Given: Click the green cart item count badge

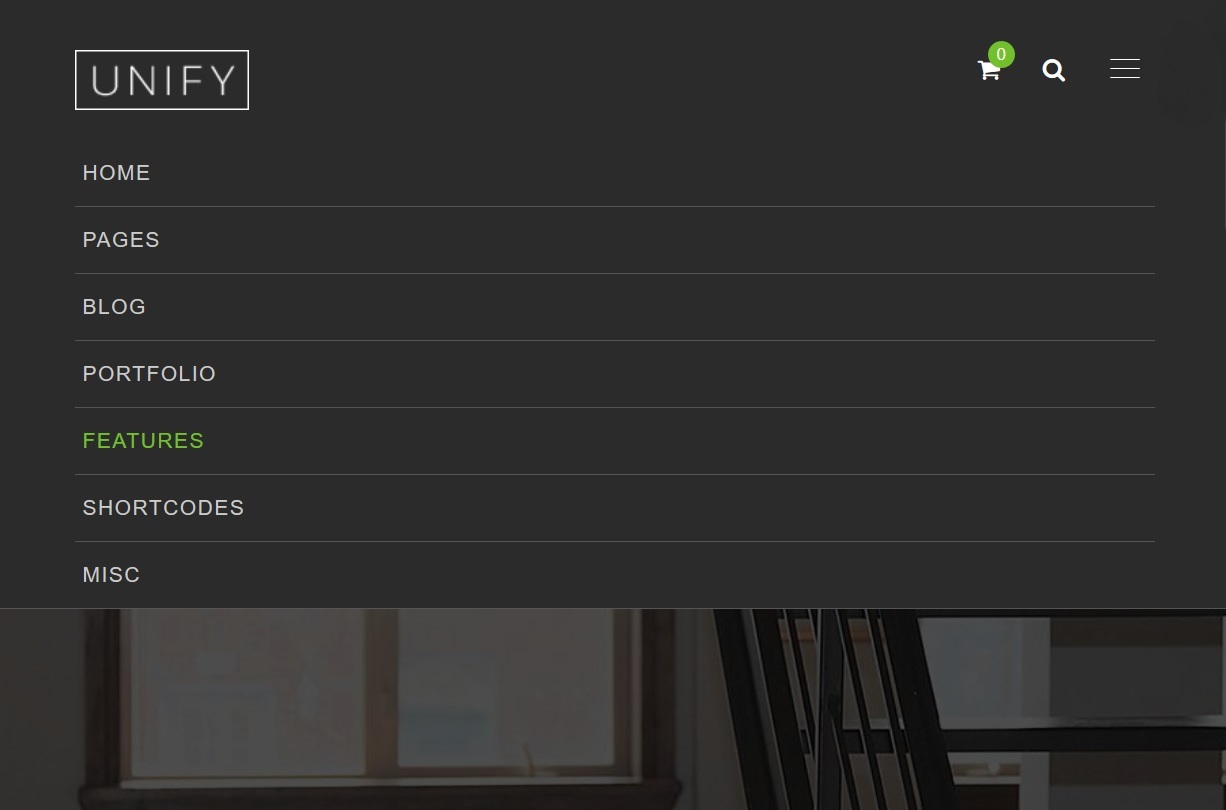Looking at the screenshot, I should pos(1001,55).
